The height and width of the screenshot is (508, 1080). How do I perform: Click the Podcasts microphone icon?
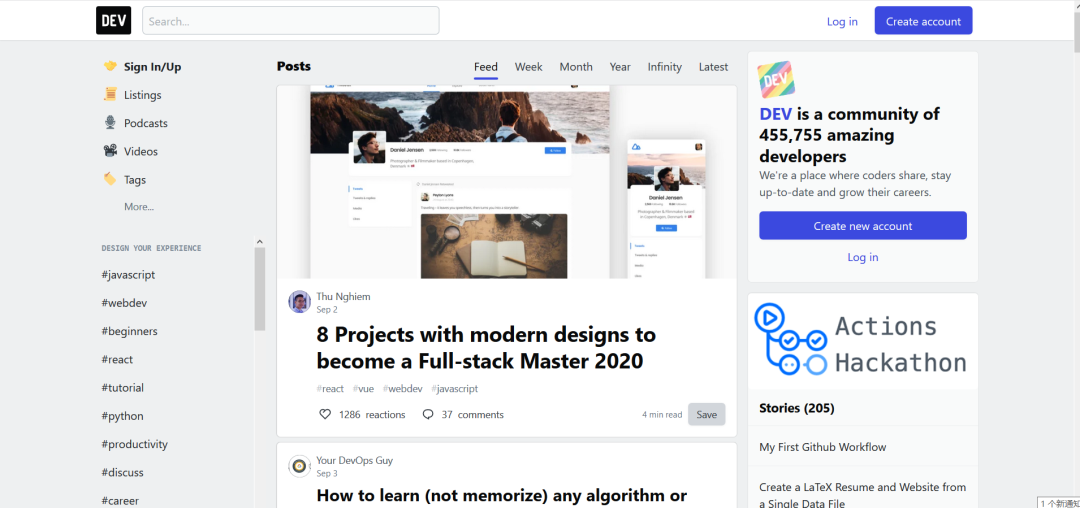tap(110, 123)
